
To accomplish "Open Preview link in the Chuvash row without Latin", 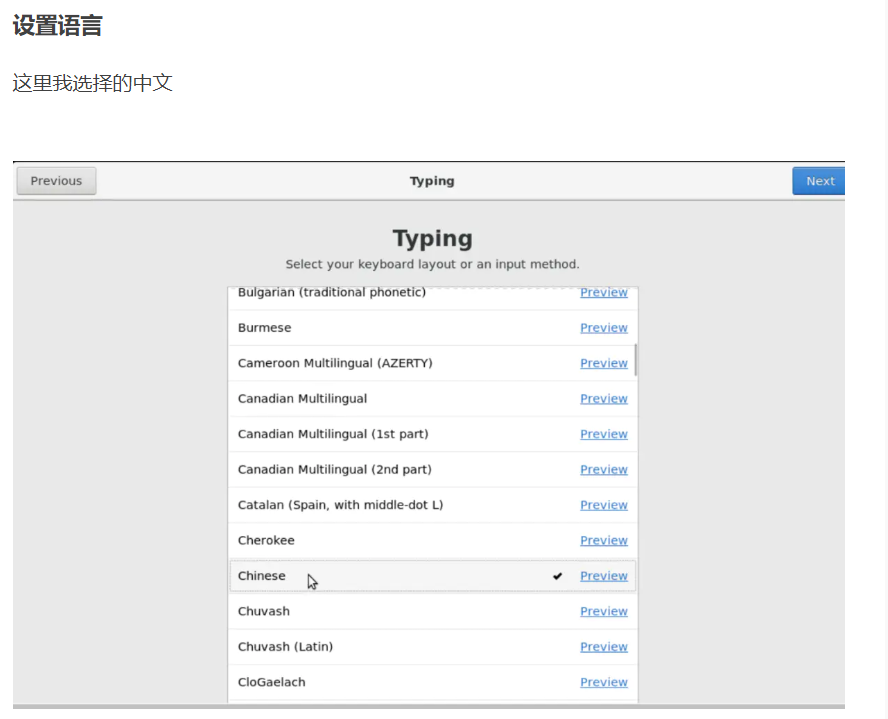I will [604, 611].
